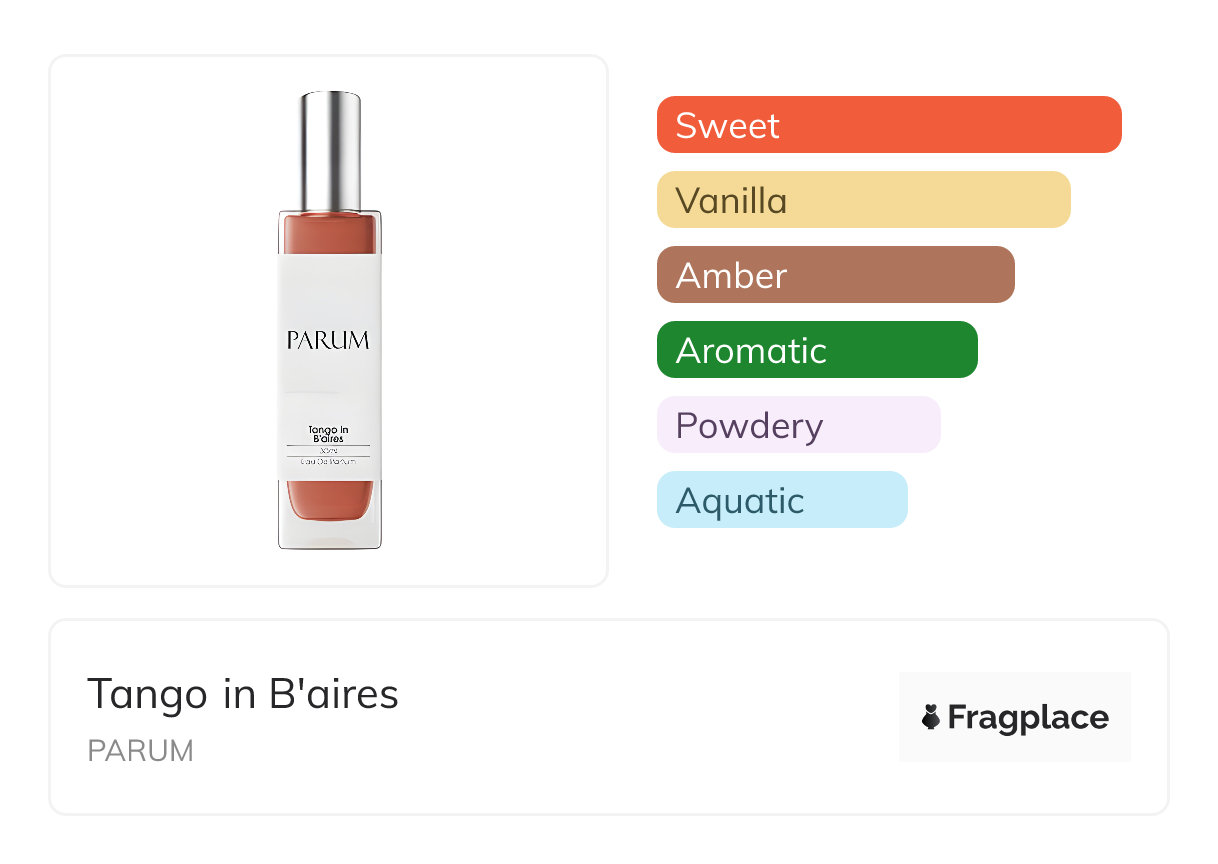The height and width of the screenshot is (864, 1218).
Task: Click the Tango in B'aires title heading
Action: (243, 693)
